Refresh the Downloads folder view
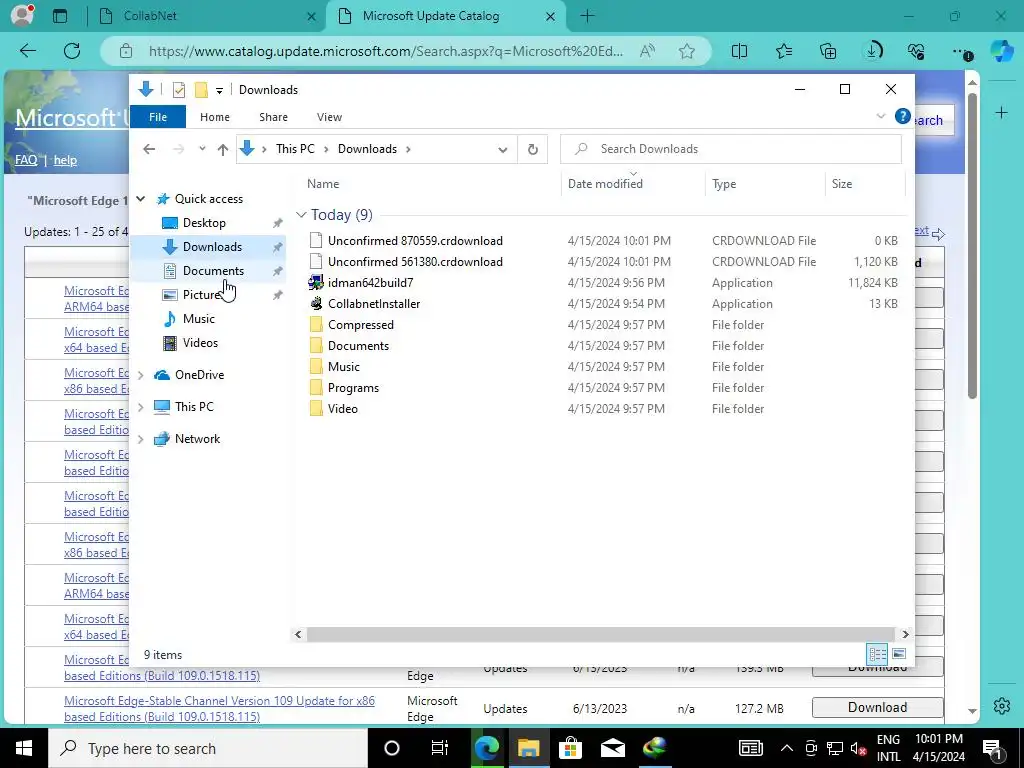1024x768 pixels. 532,149
